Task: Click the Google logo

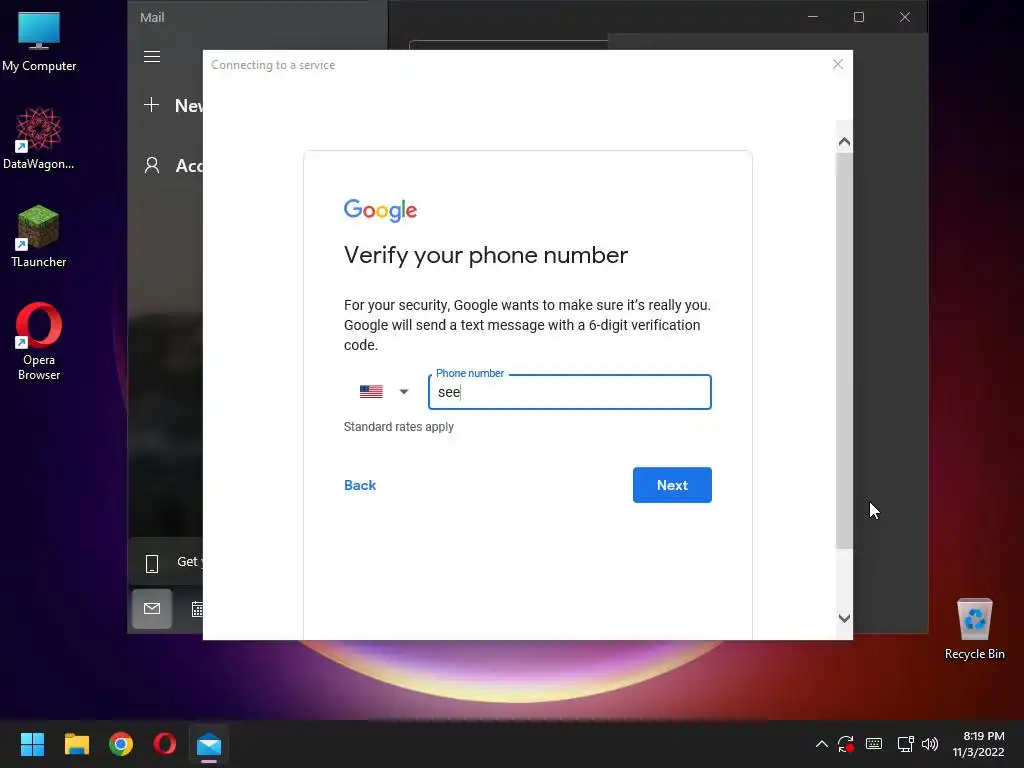Action: [x=380, y=210]
